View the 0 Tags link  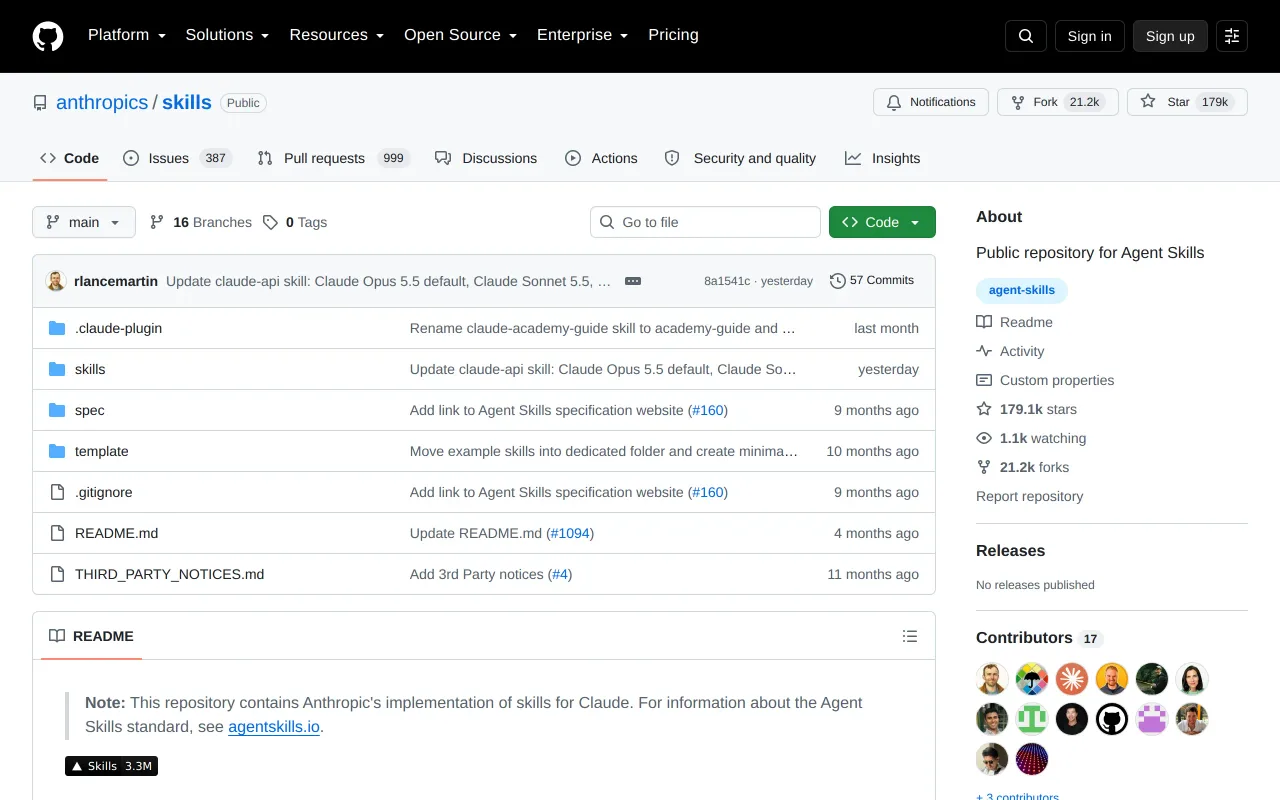click(295, 222)
